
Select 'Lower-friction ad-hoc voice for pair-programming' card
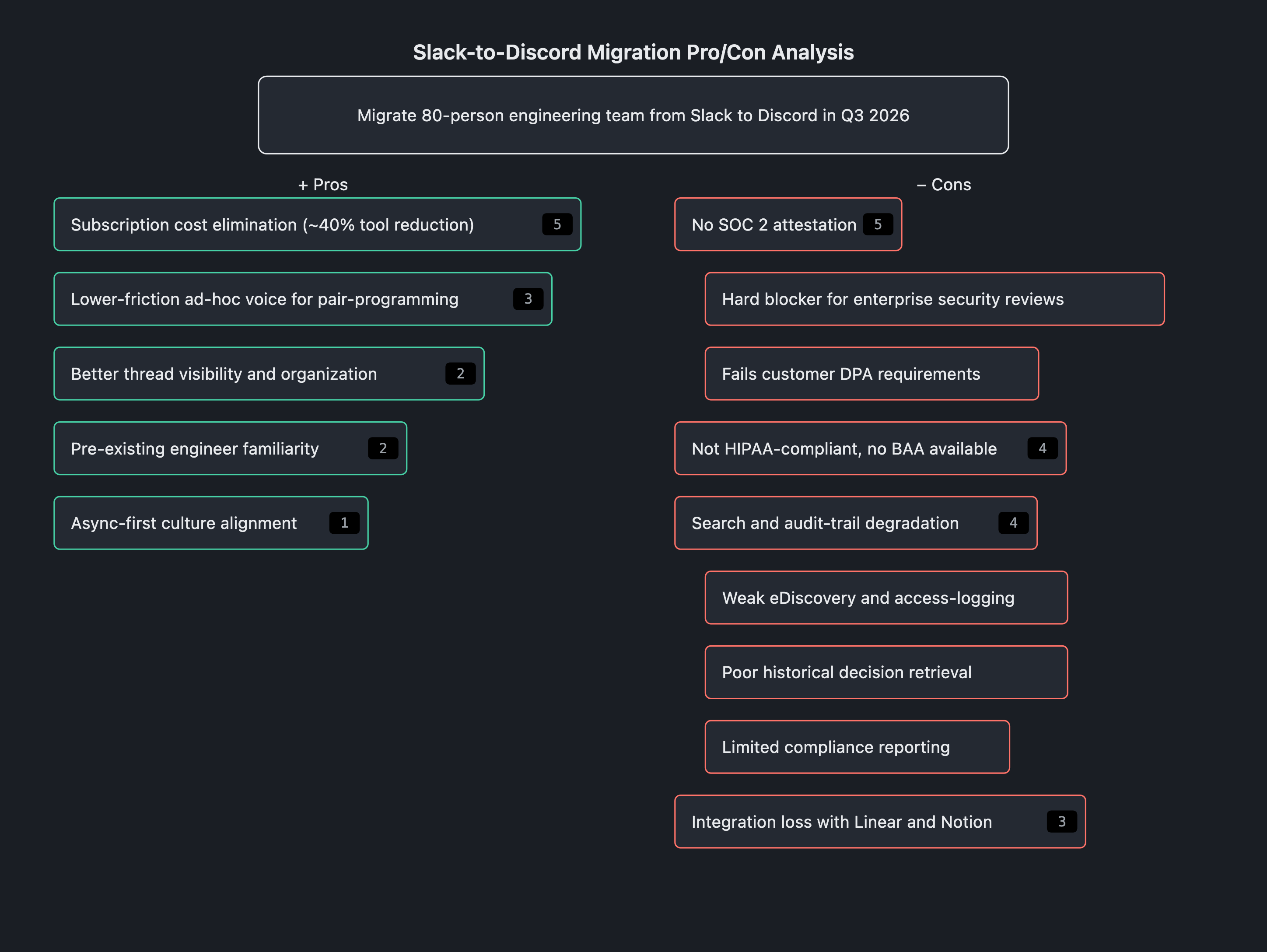[303, 299]
